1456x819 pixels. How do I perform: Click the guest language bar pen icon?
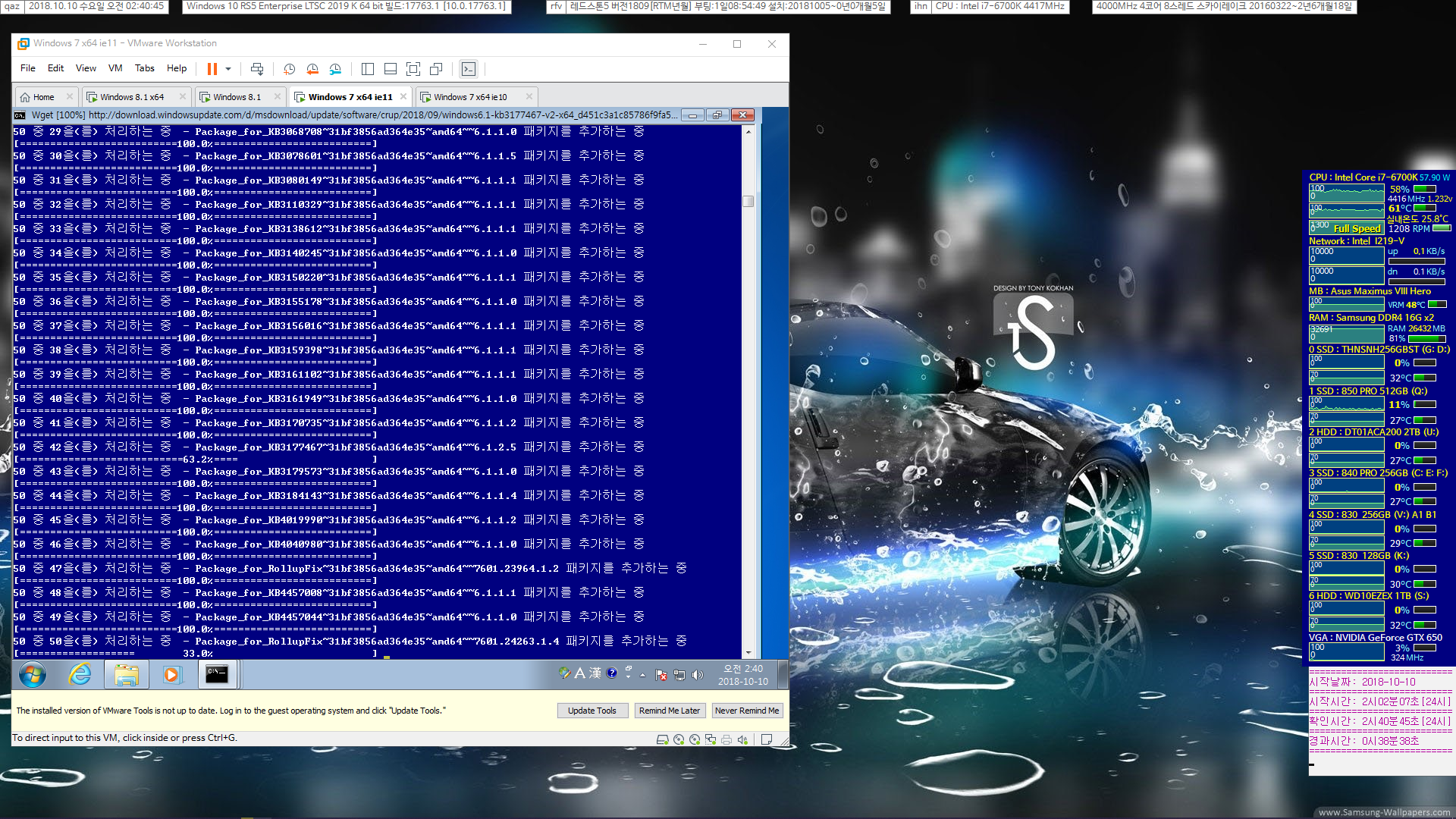[563, 673]
